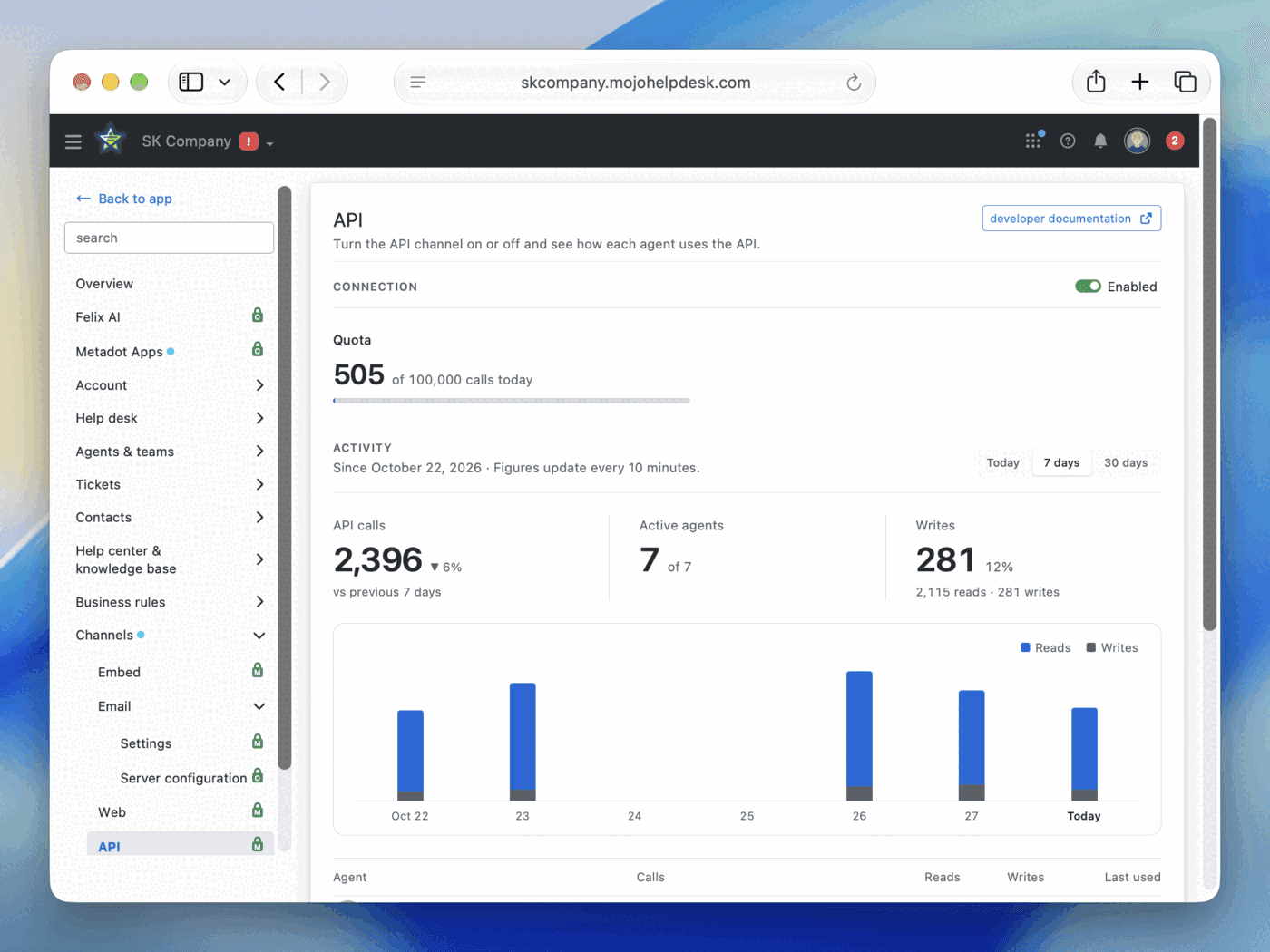
Task: Open the help question mark icon
Action: (1068, 141)
